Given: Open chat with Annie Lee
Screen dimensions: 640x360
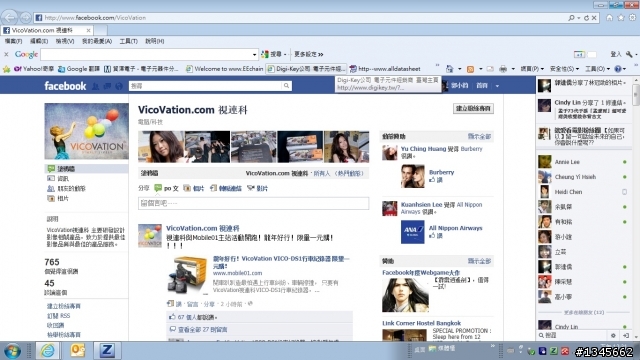Looking at the screenshot, I should point(583,162).
